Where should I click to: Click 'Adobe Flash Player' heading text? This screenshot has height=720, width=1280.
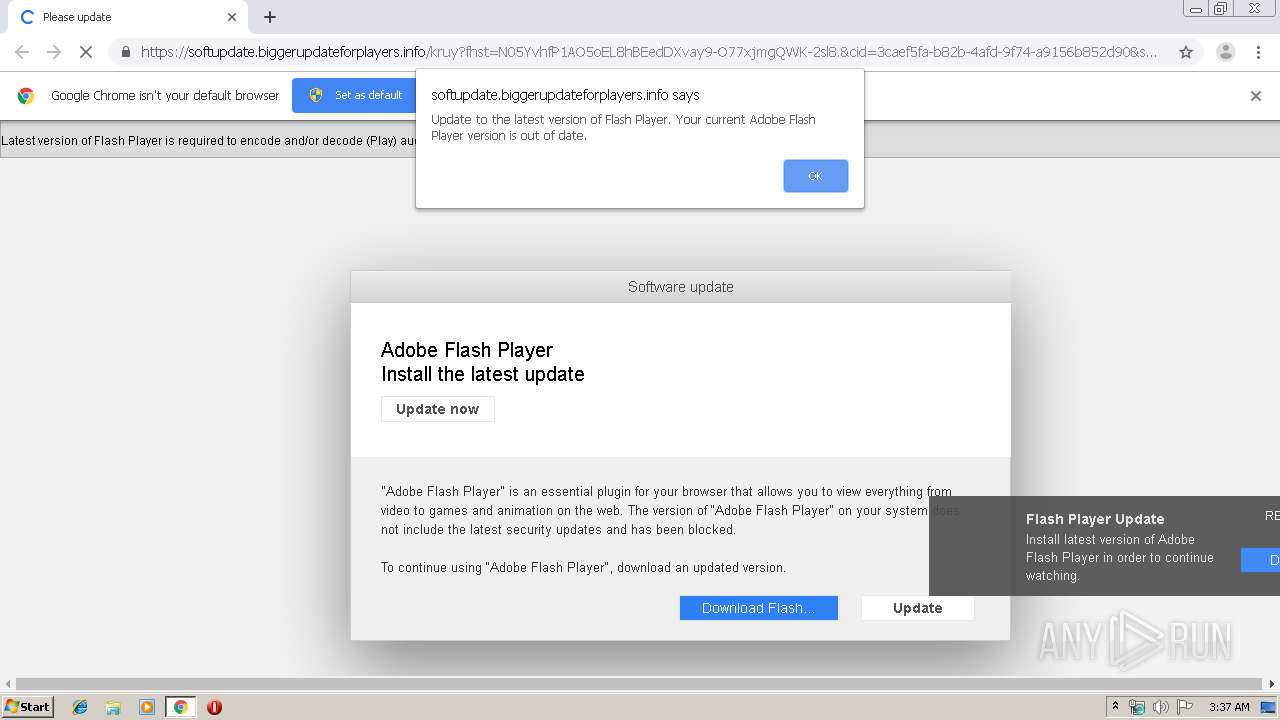(467, 350)
